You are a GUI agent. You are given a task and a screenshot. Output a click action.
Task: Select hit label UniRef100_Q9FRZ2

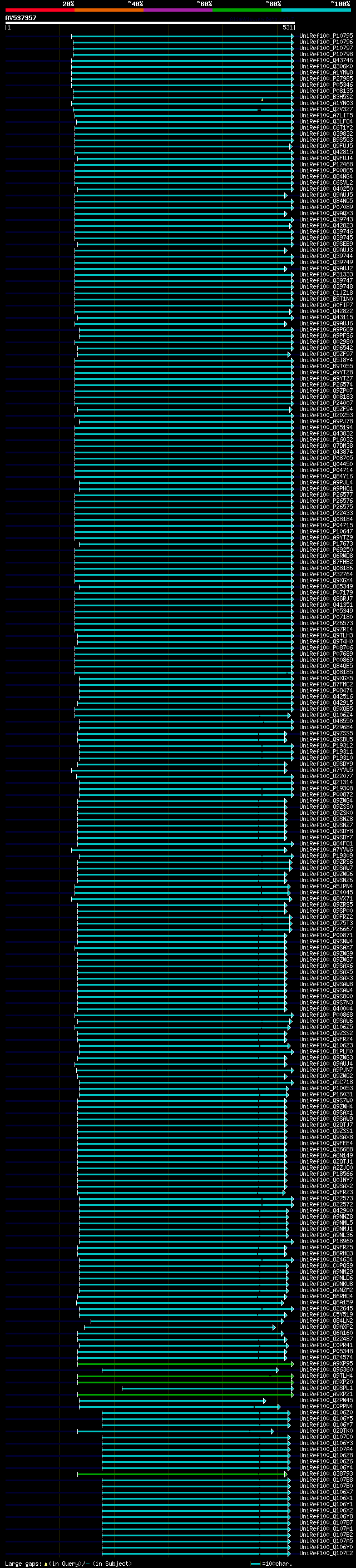coord(326,917)
